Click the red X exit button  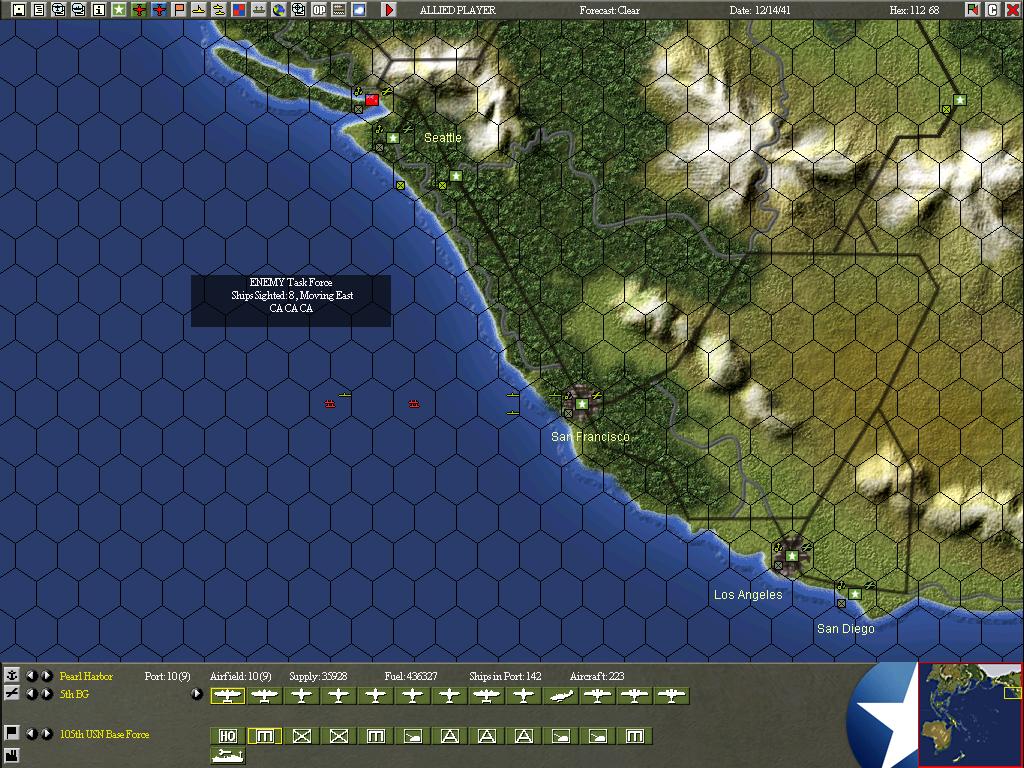tap(1012, 10)
